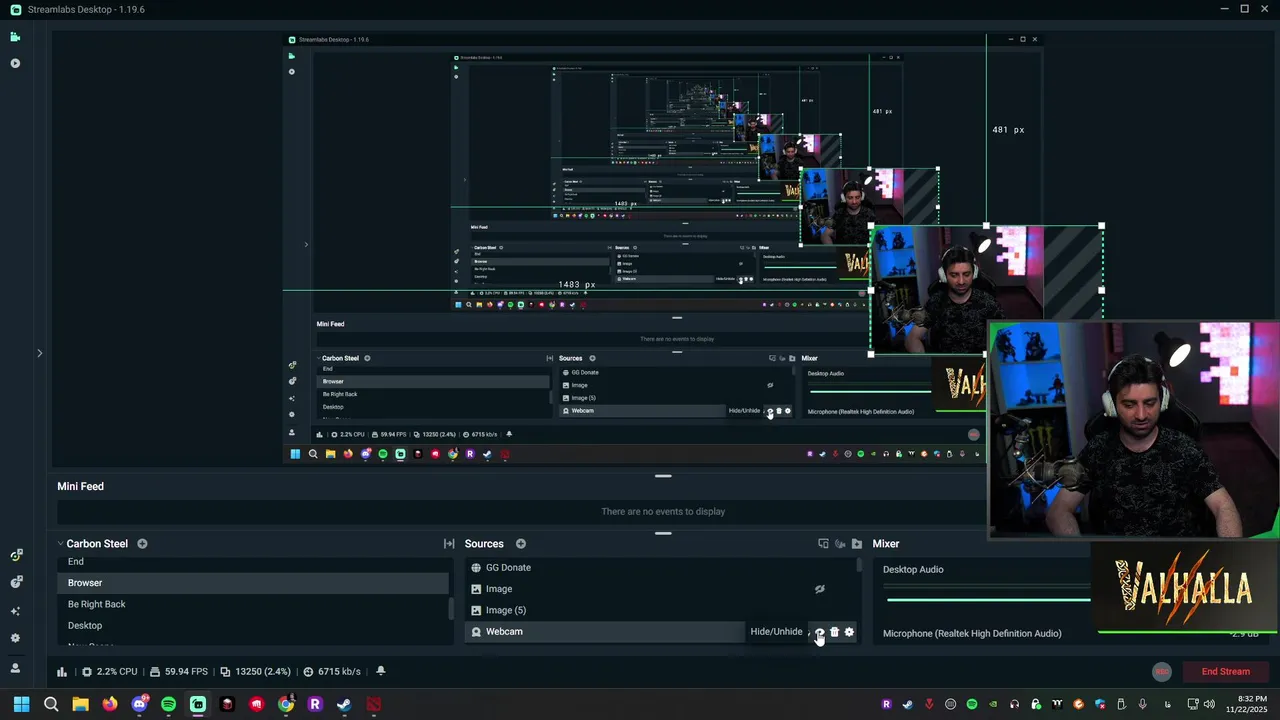Collapse the Carbon Steel scene collection dropdown

coord(59,544)
